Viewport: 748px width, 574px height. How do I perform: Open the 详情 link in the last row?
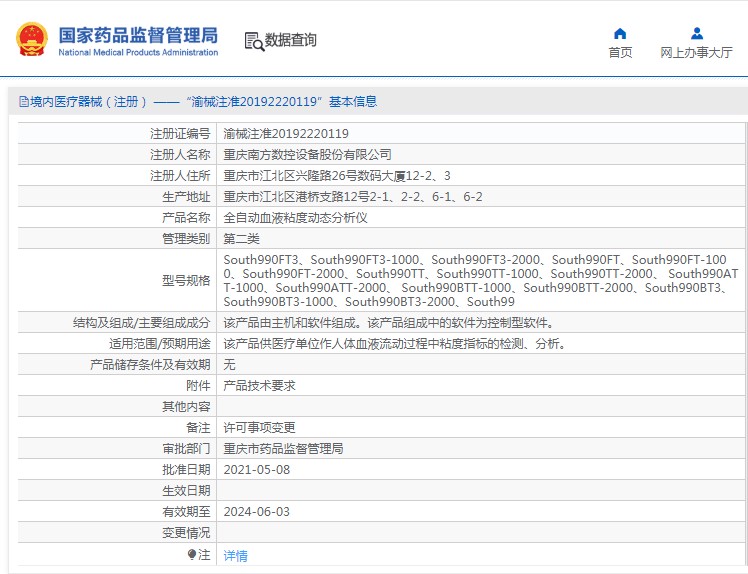pos(235,555)
